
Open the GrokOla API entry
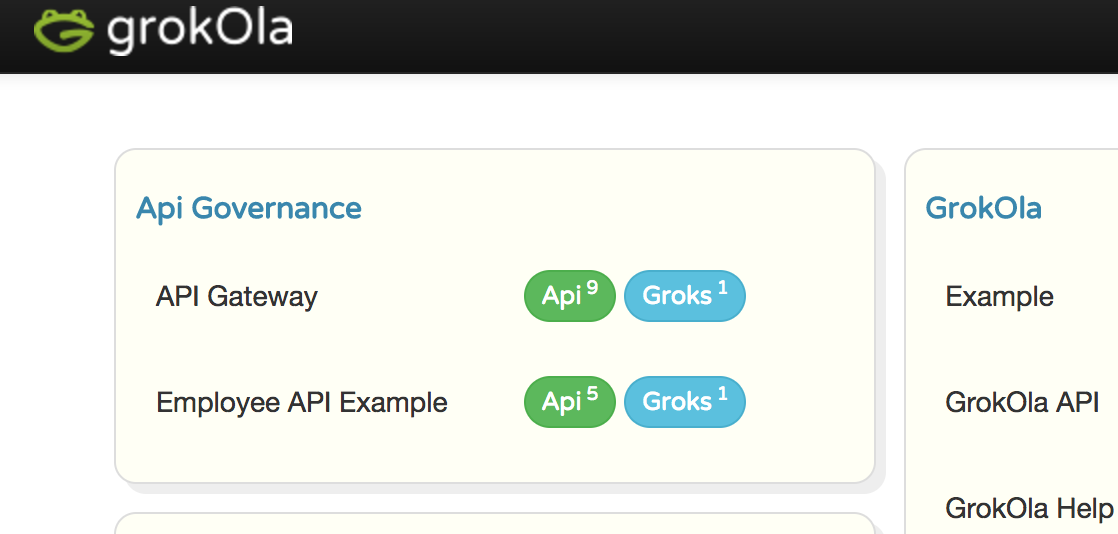click(1022, 402)
